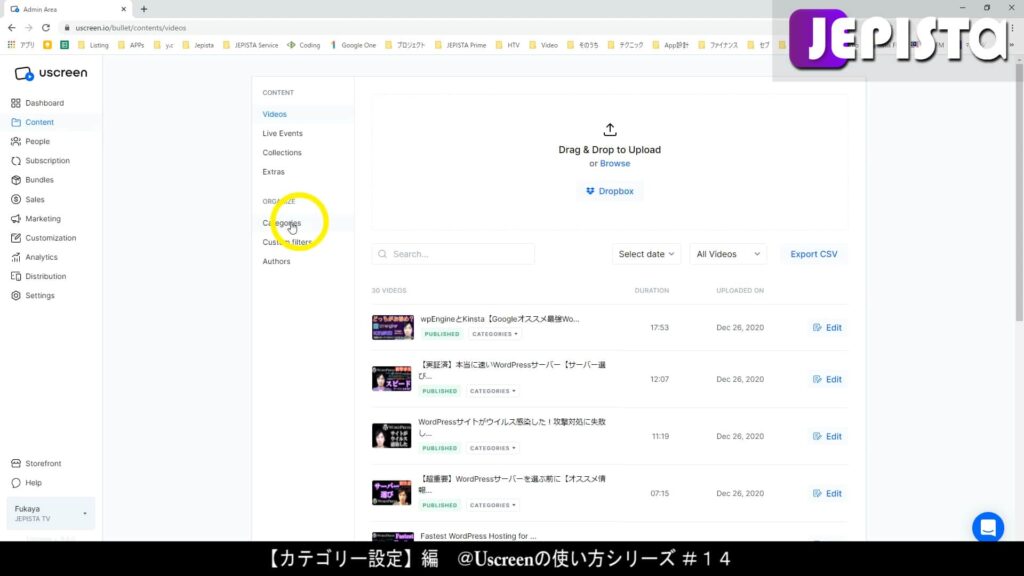The height and width of the screenshot is (576, 1024).
Task: Open a new browser tab
Action: [x=144, y=9]
